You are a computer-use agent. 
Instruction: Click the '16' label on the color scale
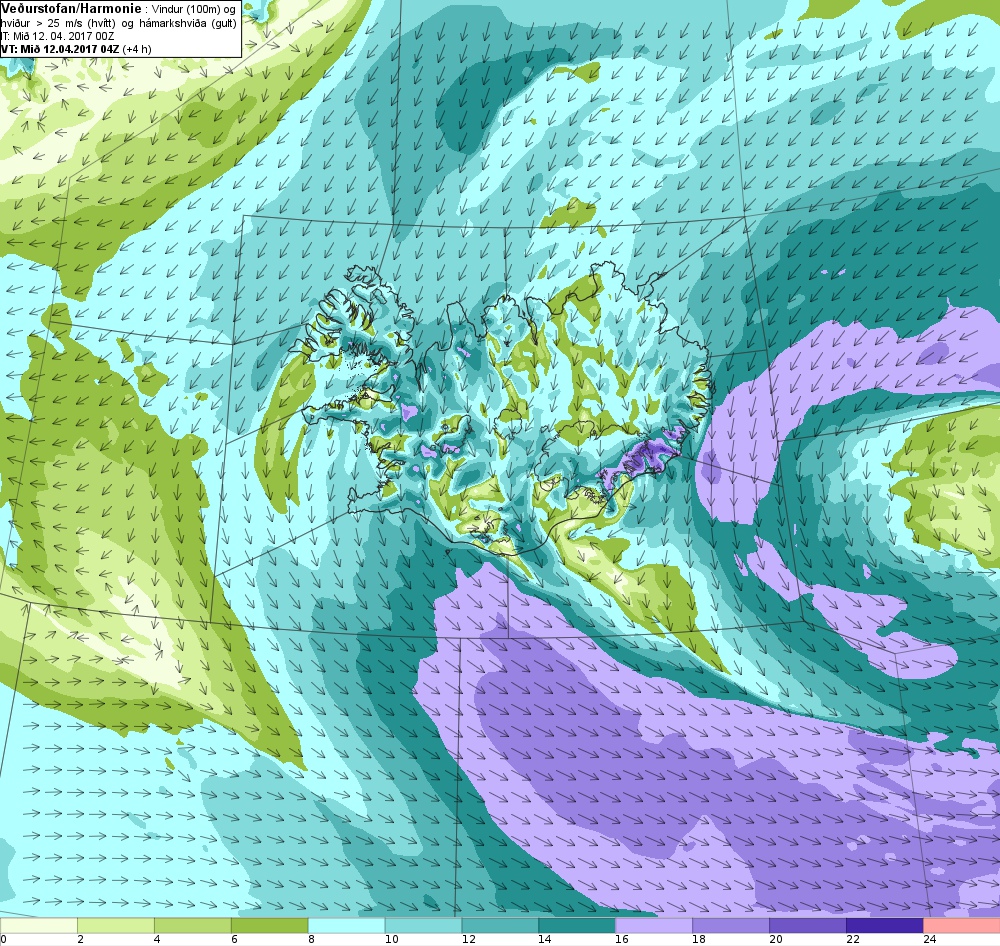click(x=622, y=940)
